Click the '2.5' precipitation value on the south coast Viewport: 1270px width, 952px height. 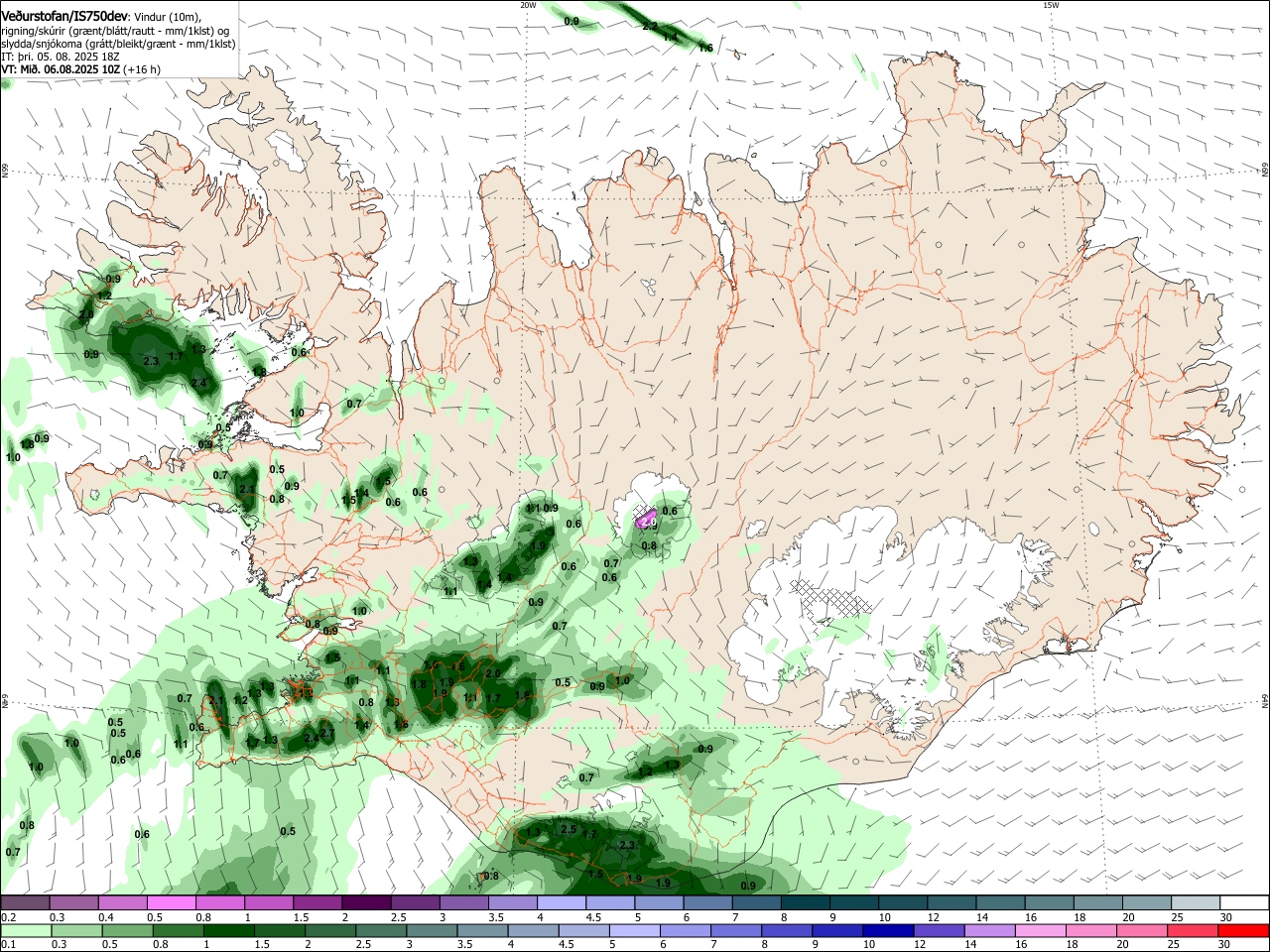pos(569,829)
